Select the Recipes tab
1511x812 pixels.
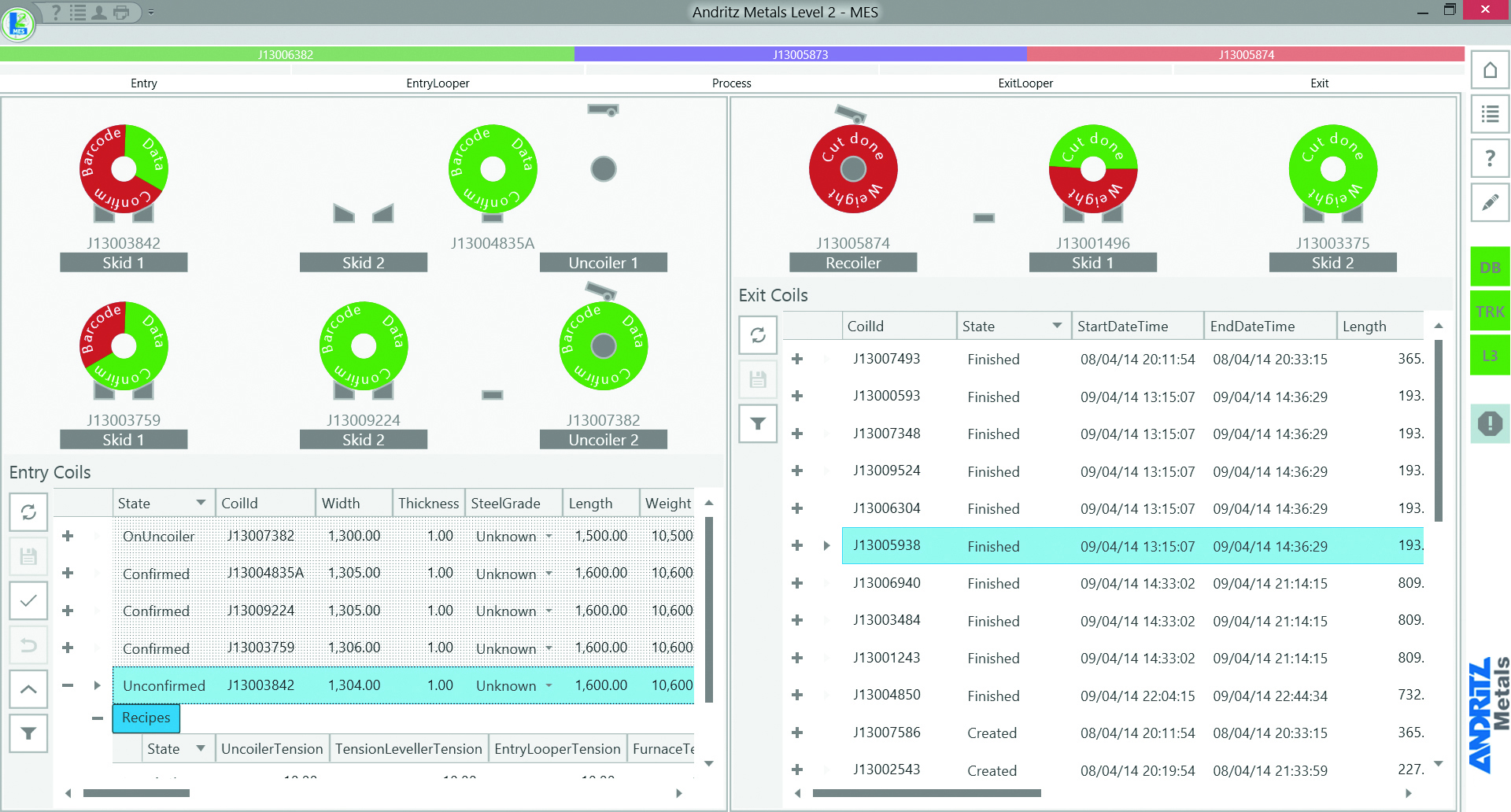[x=146, y=718]
